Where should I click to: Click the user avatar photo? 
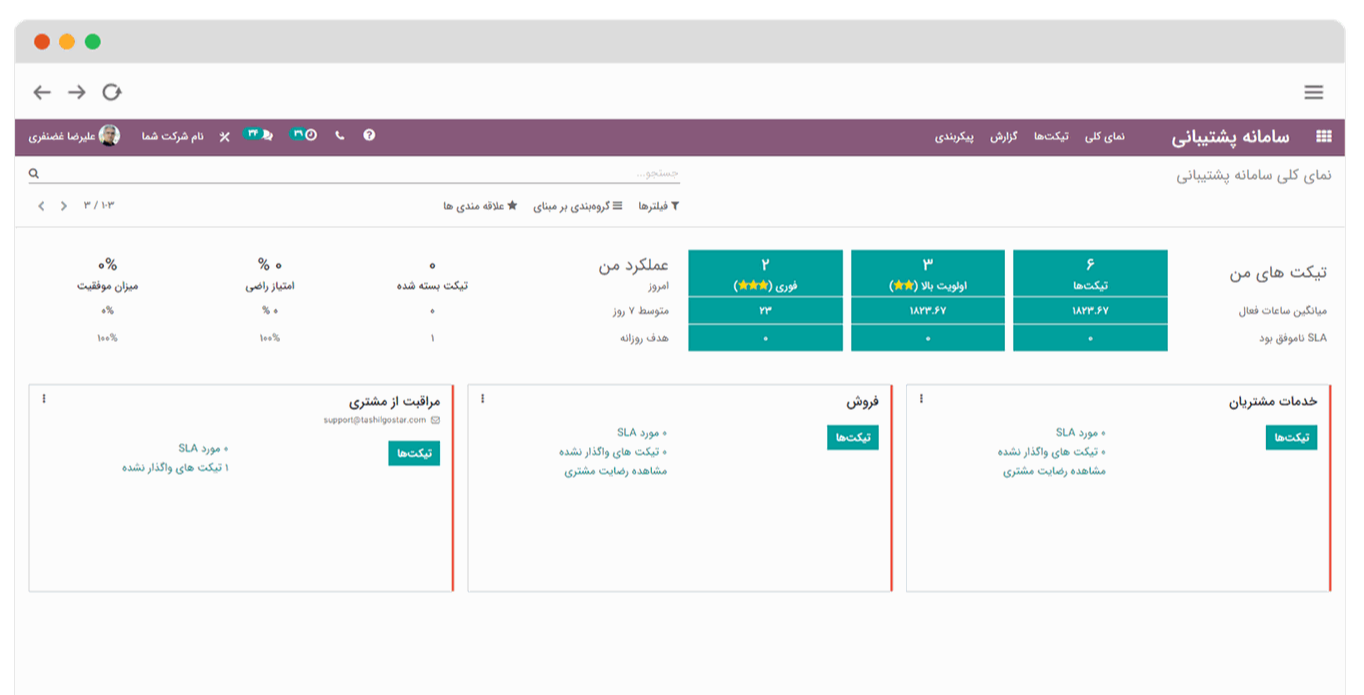[x=109, y=136]
